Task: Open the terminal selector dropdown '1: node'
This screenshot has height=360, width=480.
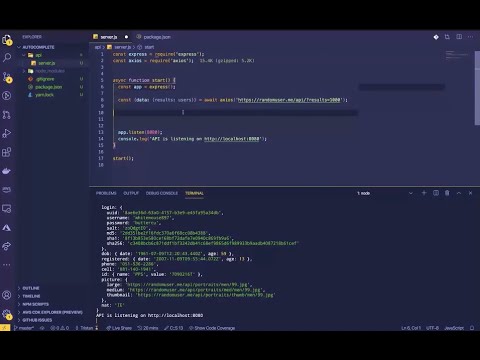Action: coord(385,193)
